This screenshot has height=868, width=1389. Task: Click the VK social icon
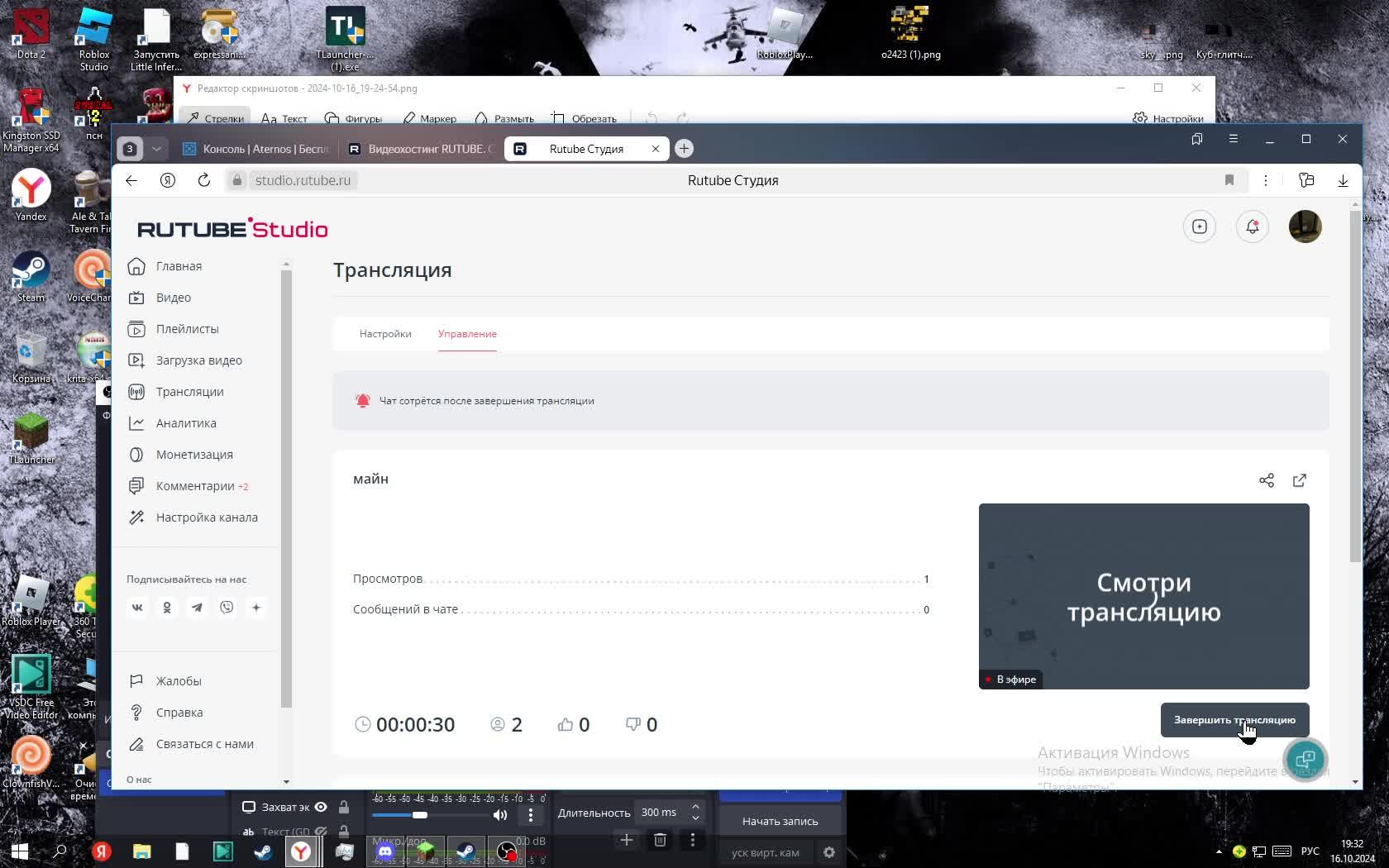pyautogui.click(x=137, y=608)
